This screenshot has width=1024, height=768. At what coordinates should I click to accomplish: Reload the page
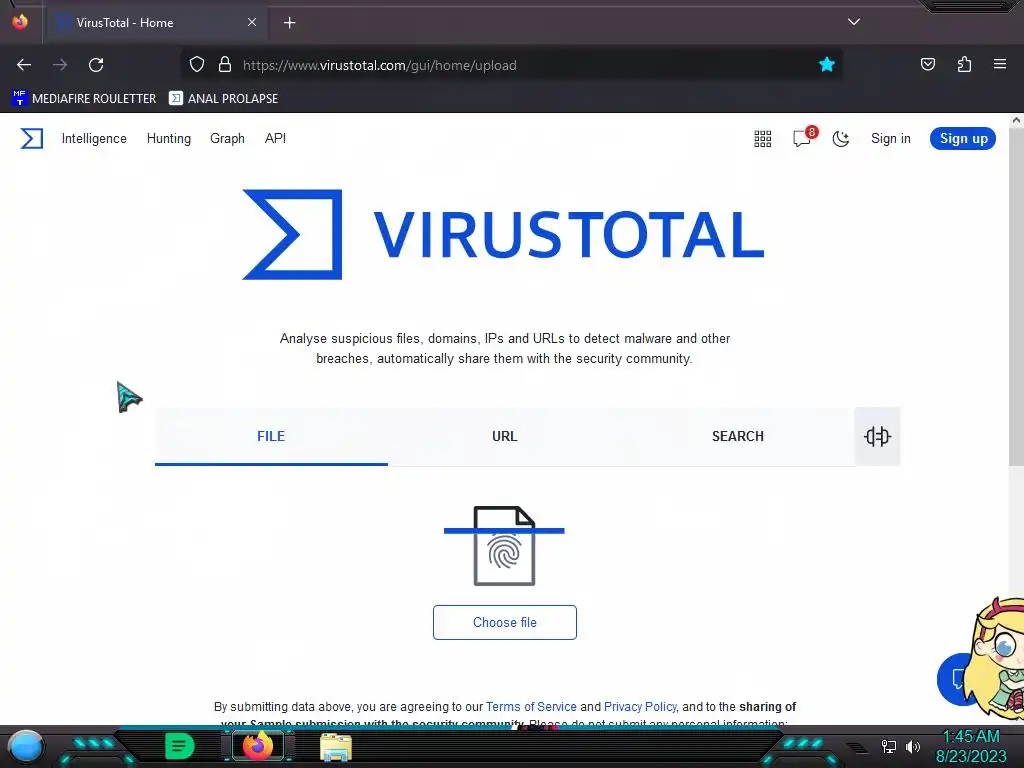[96, 65]
